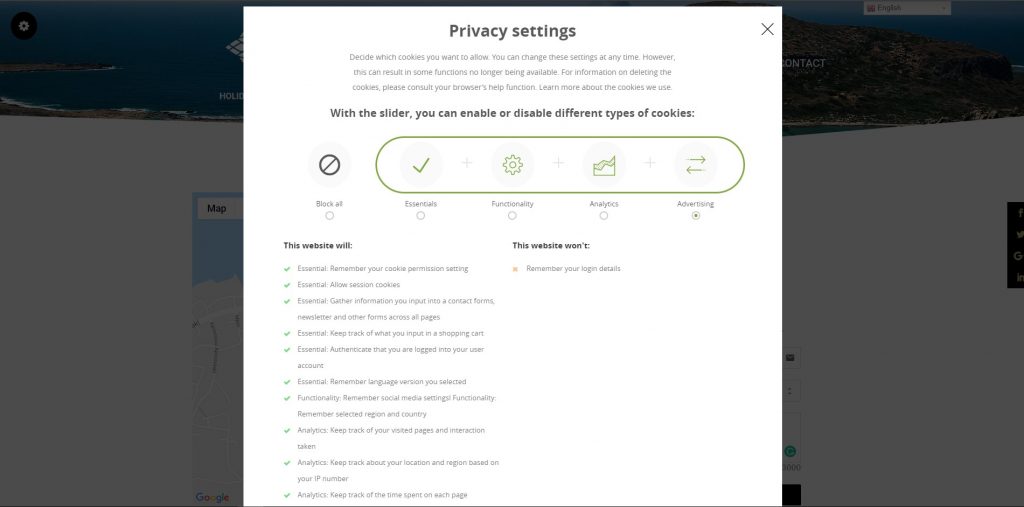Click the Analytics chart icon
This screenshot has width=1024, height=507.
604,165
